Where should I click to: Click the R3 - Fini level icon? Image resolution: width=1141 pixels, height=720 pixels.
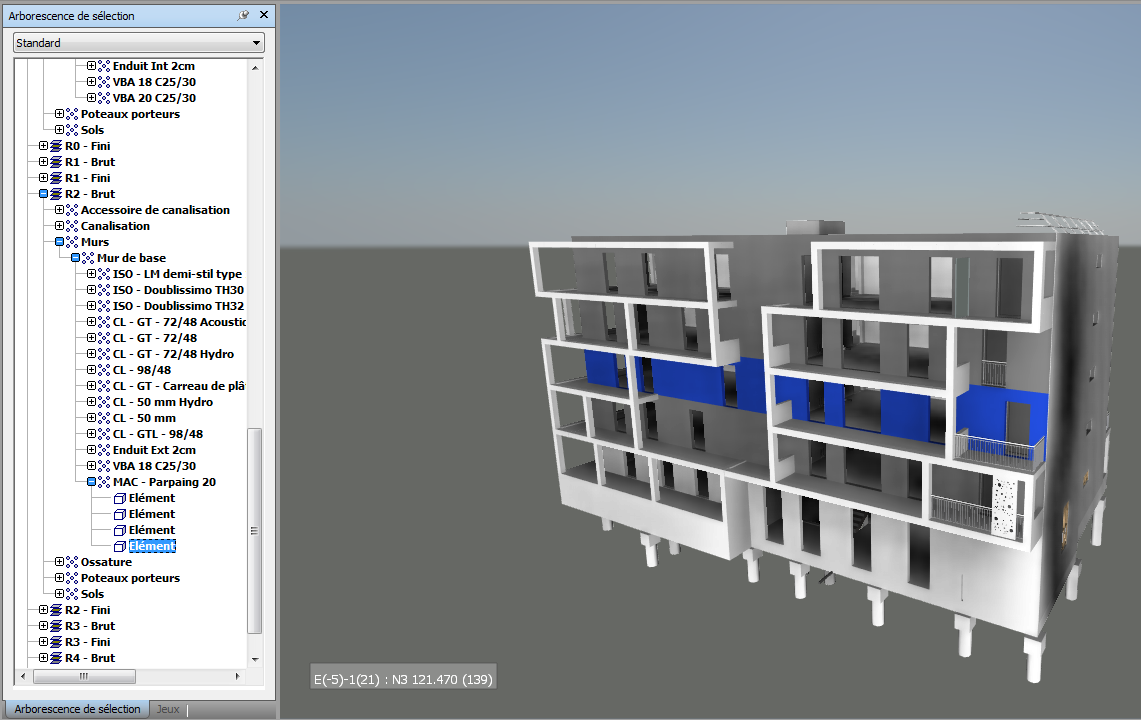click(x=56, y=642)
